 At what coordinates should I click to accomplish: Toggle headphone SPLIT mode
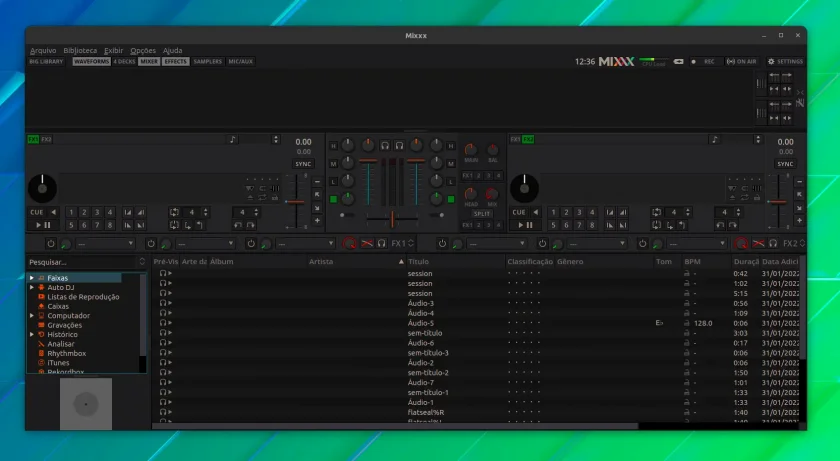[482, 214]
